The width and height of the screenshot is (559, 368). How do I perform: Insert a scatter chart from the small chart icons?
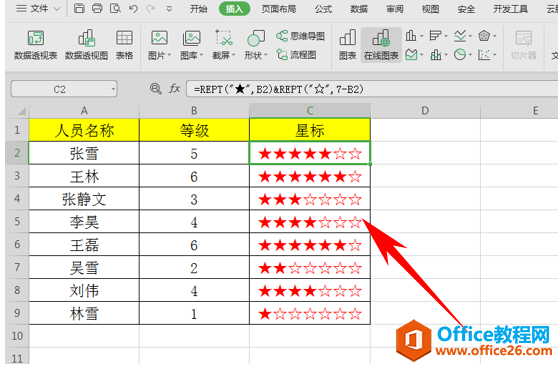[x=484, y=55]
